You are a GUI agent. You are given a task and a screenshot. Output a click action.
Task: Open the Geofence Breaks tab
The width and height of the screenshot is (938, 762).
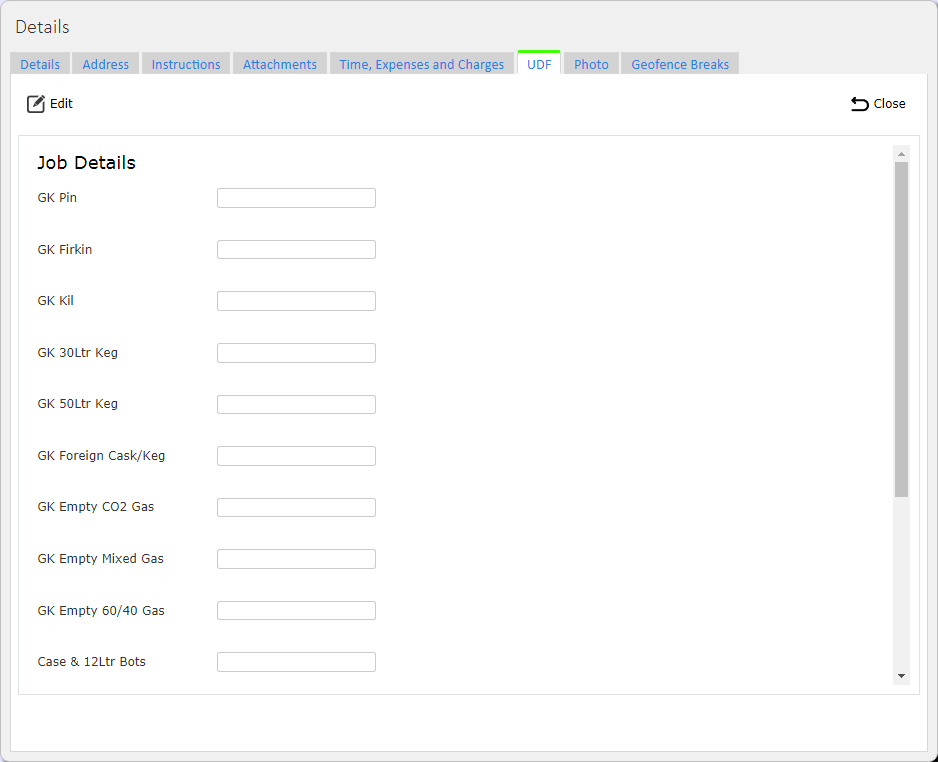coord(680,64)
